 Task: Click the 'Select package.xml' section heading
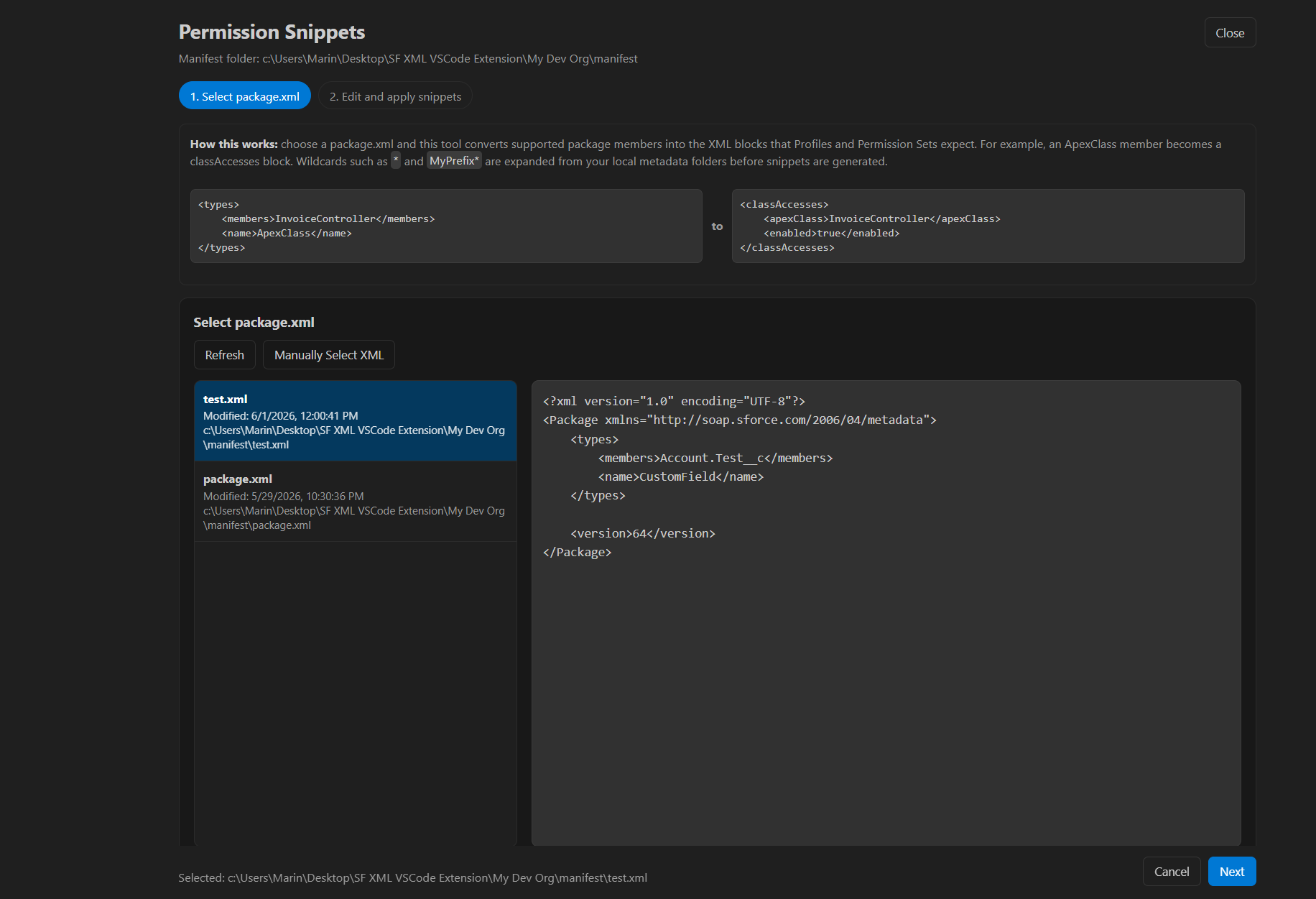254,323
